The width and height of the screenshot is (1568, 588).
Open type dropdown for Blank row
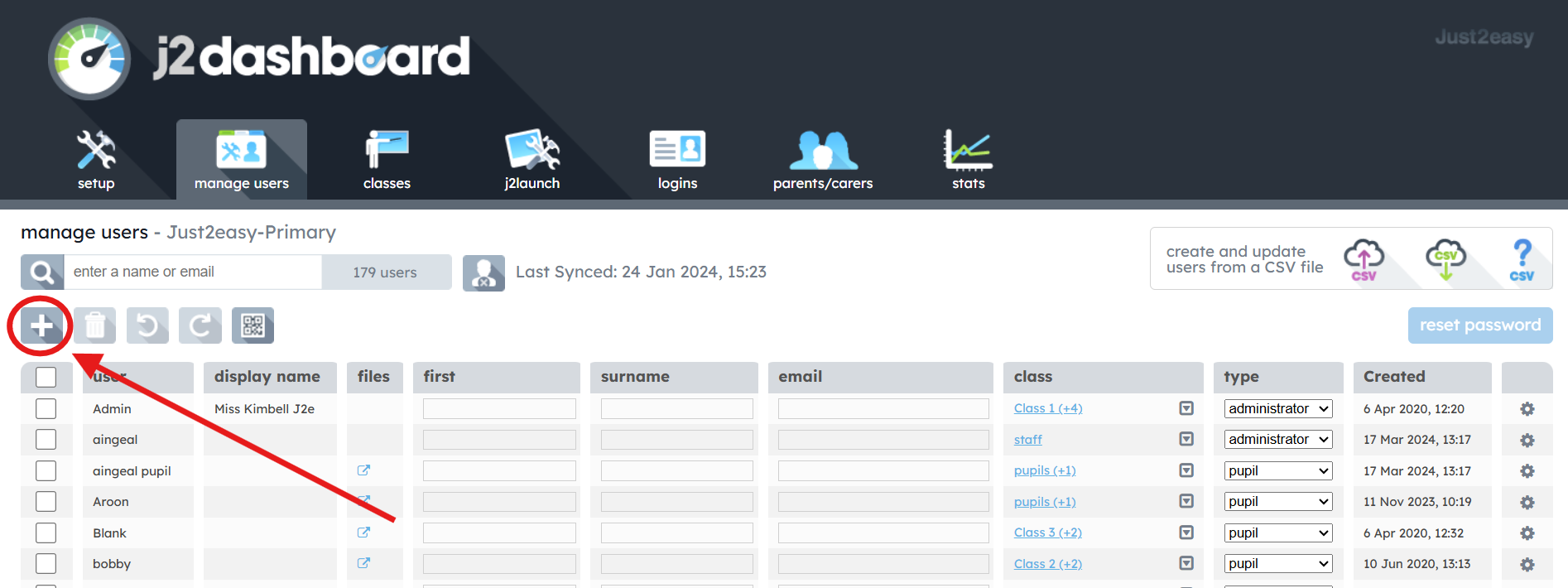(1278, 533)
